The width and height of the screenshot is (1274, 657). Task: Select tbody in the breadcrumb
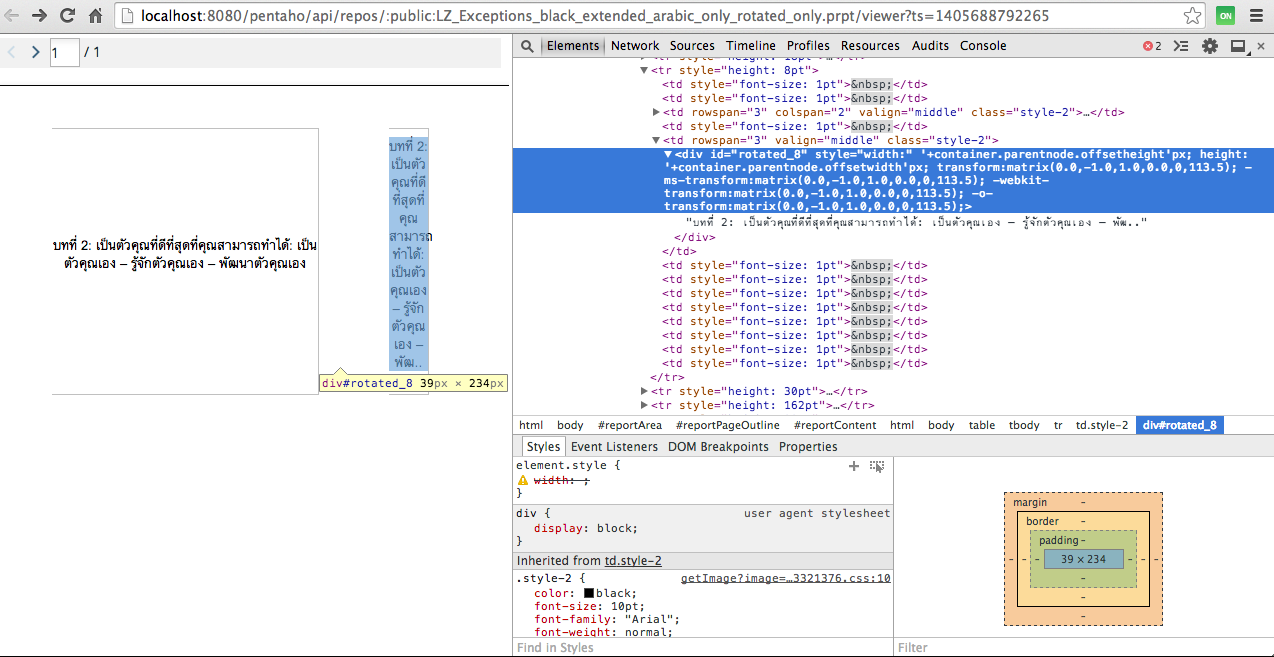pos(1024,425)
